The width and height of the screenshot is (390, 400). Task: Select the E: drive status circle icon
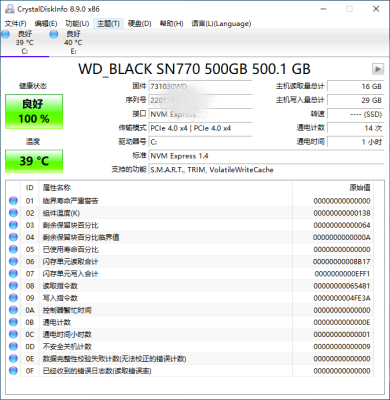pos(54,34)
